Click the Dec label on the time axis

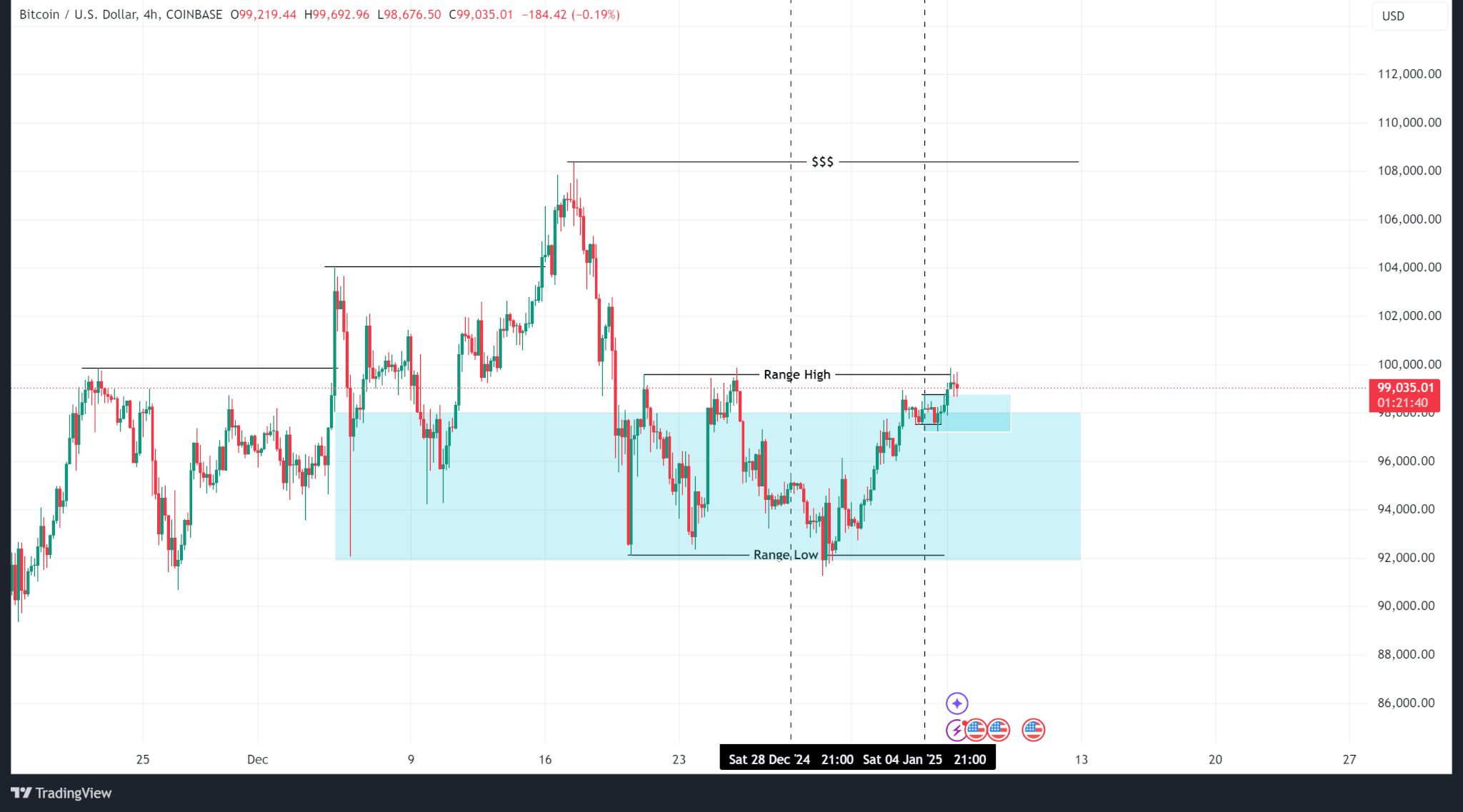[257, 759]
